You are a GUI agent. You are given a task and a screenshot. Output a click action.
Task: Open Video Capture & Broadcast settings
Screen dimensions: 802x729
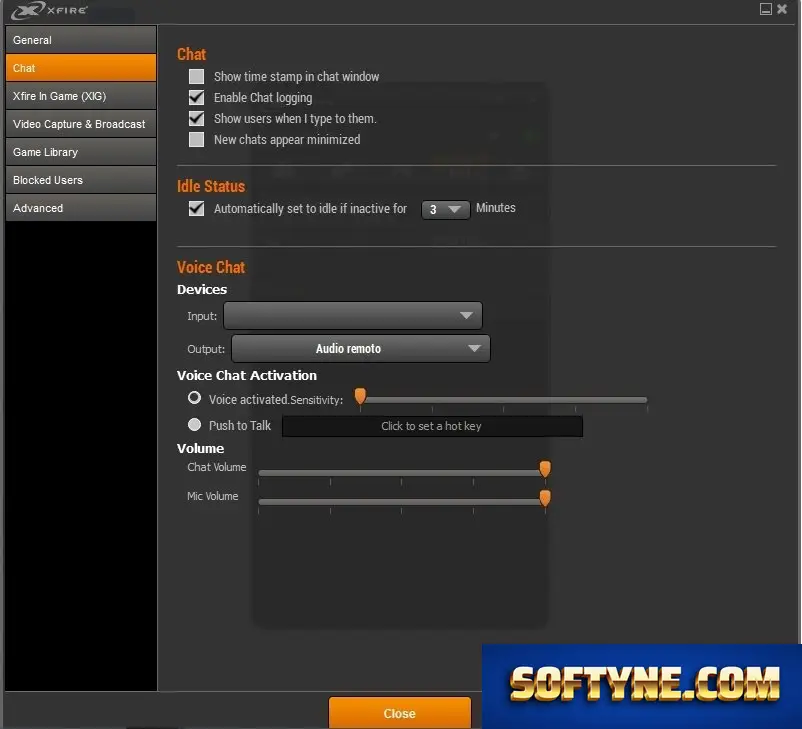point(81,124)
